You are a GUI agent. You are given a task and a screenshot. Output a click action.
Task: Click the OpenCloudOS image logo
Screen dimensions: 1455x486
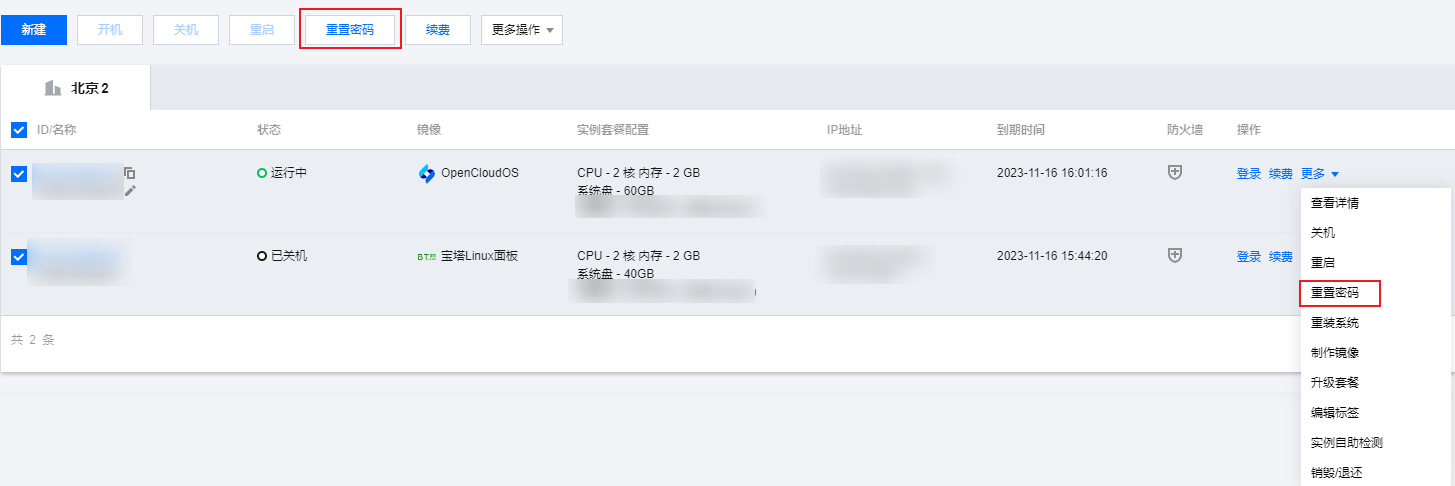427,173
